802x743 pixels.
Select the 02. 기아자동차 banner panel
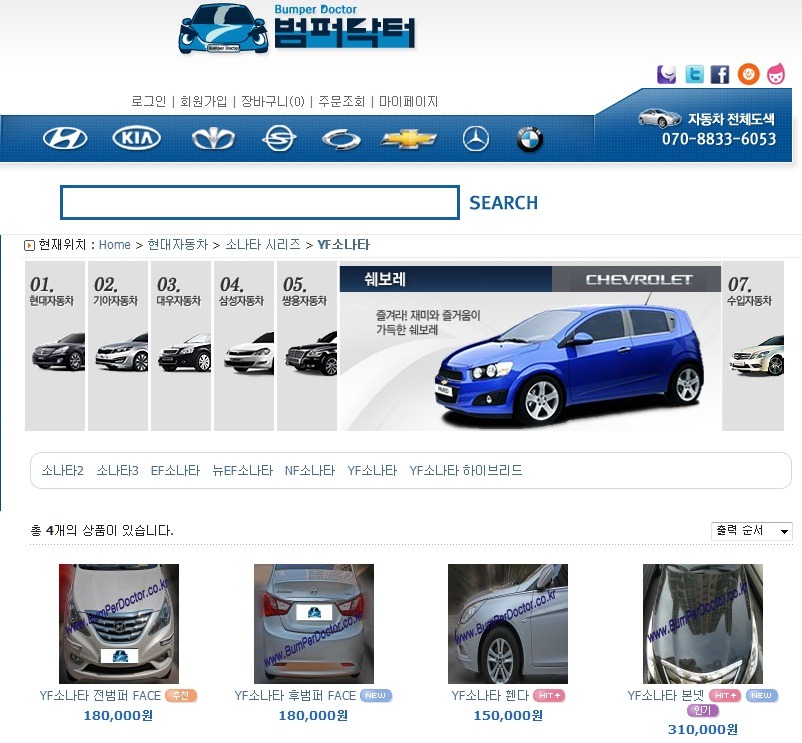(118, 346)
